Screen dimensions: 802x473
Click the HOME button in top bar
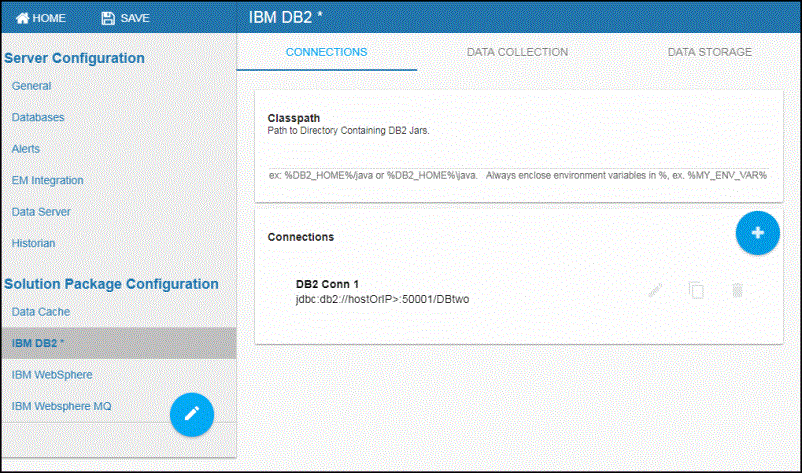point(41,18)
